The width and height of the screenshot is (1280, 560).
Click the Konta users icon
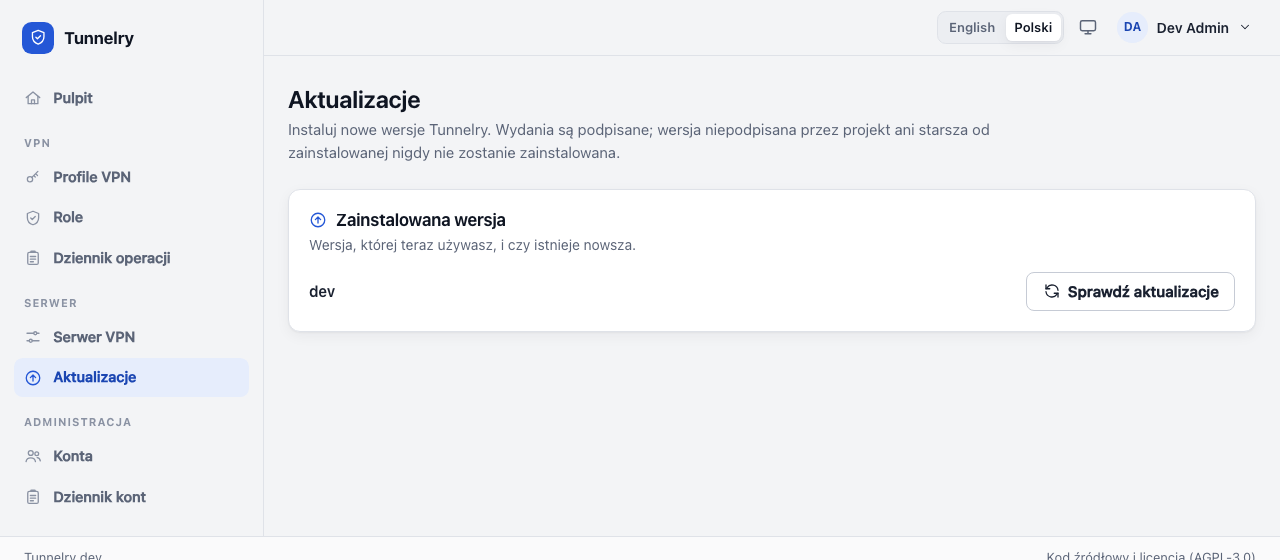tap(33, 456)
